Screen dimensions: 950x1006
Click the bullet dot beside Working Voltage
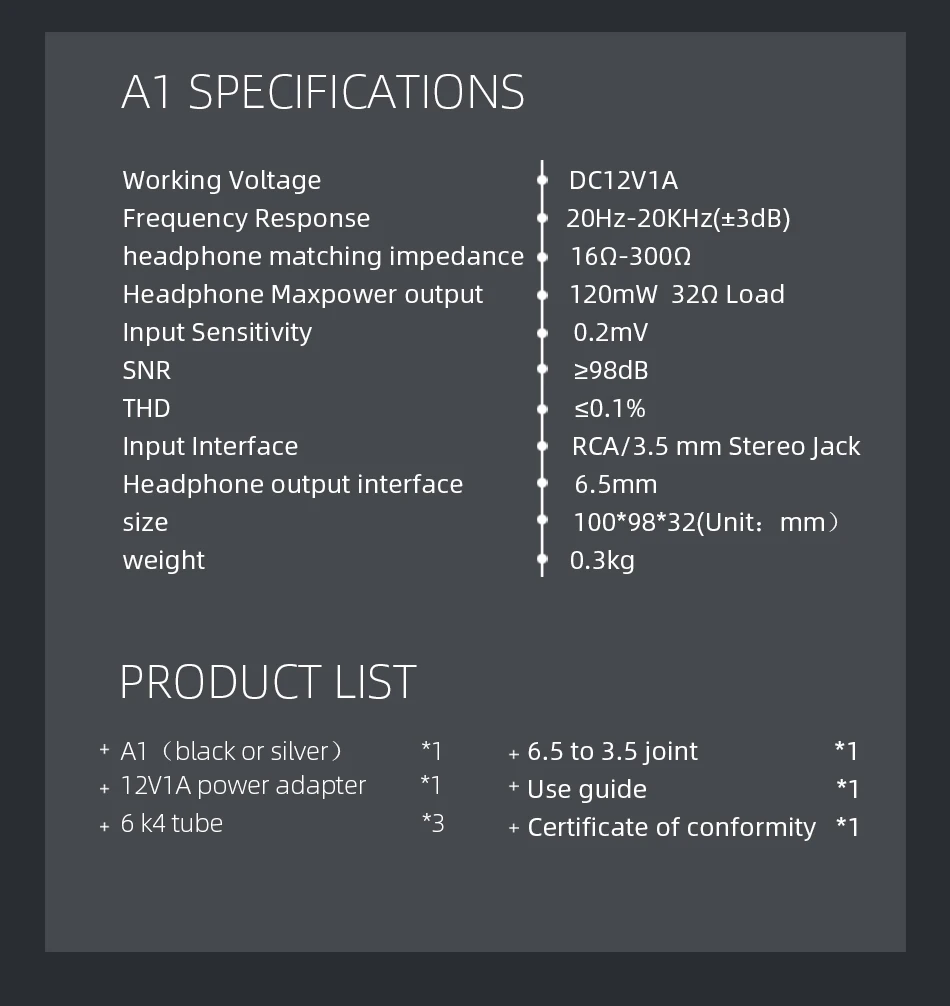click(x=543, y=180)
